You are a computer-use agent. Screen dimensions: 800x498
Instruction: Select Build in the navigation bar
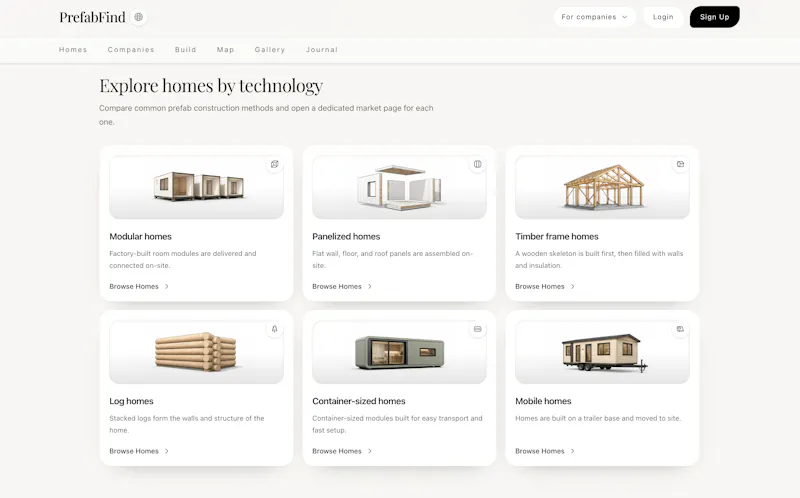[x=185, y=49]
